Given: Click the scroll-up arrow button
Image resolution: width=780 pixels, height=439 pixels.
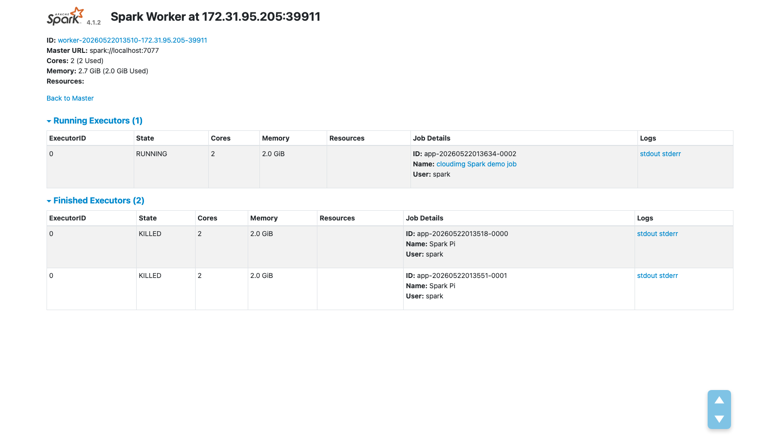Looking at the screenshot, I should point(719,400).
